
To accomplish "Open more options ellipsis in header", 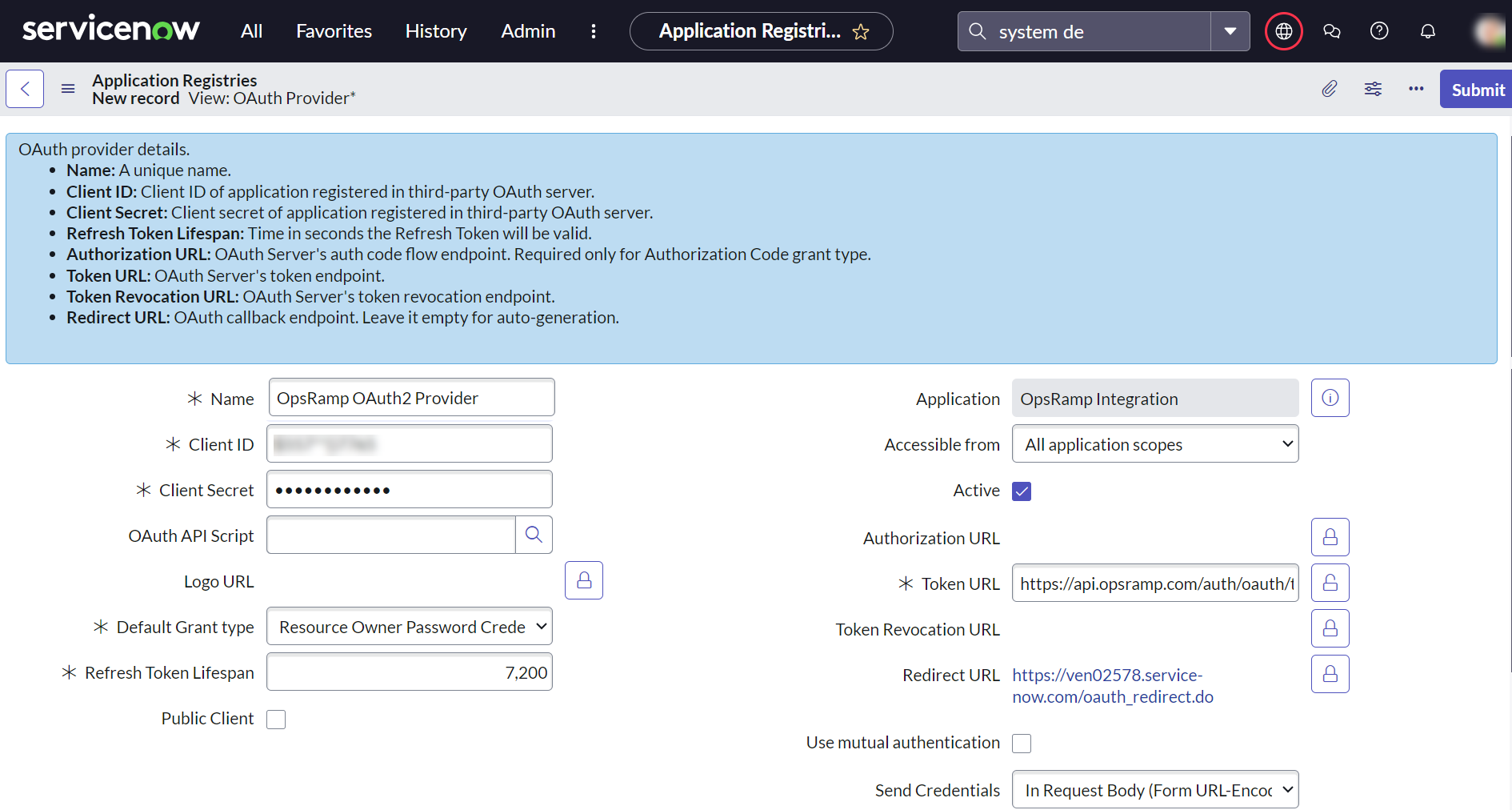I will click(x=1416, y=89).
